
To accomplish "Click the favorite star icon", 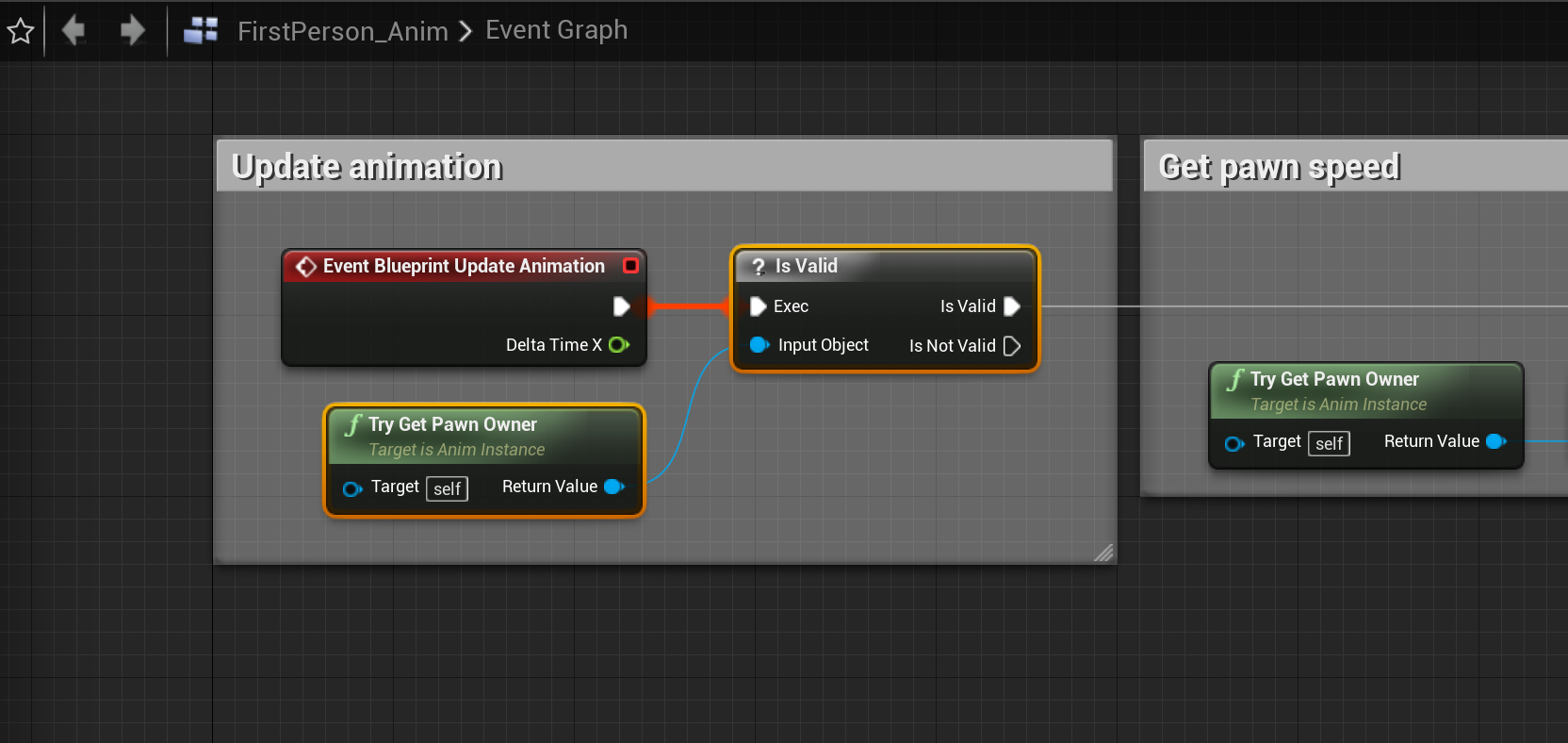I will (x=21, y=31).
